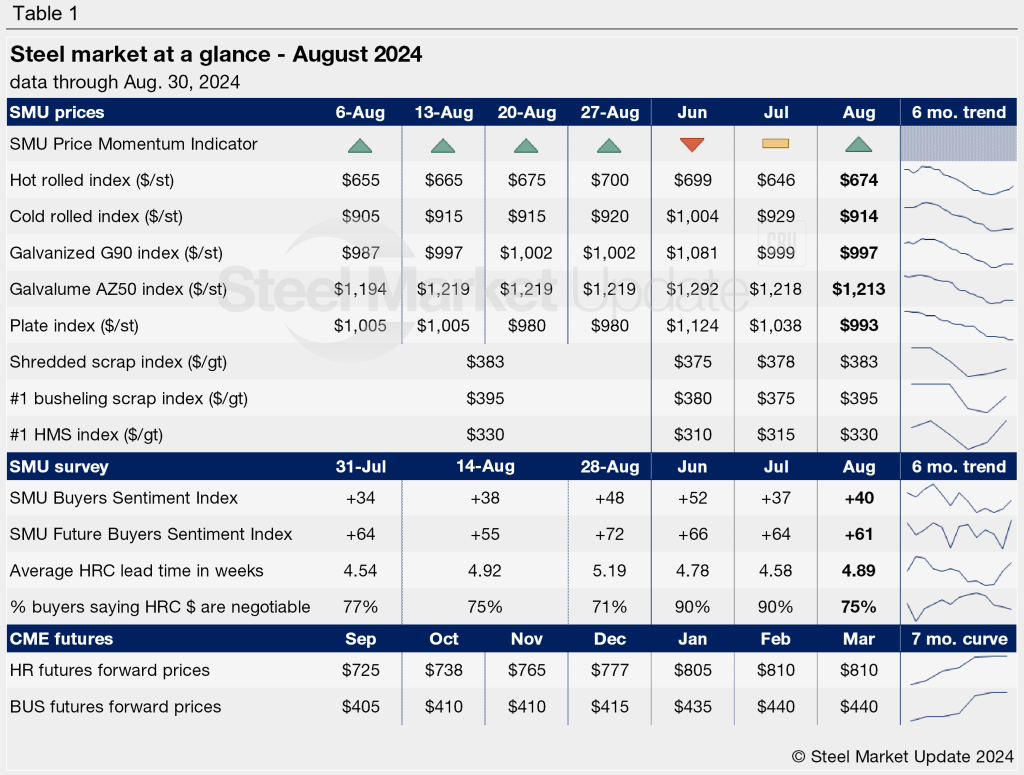Click the yellow neutral bar for Jul momentum

[x=776, y=144]
